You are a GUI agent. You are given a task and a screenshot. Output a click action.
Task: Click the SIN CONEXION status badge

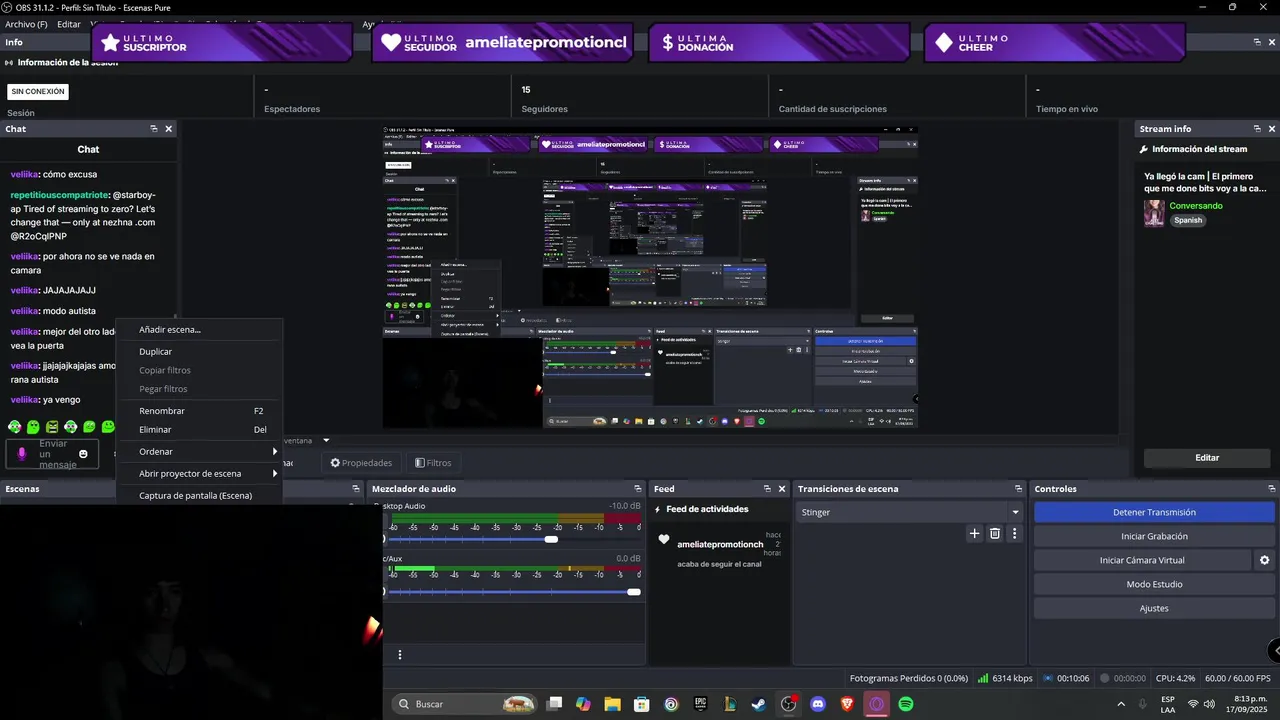coord(38,92)
